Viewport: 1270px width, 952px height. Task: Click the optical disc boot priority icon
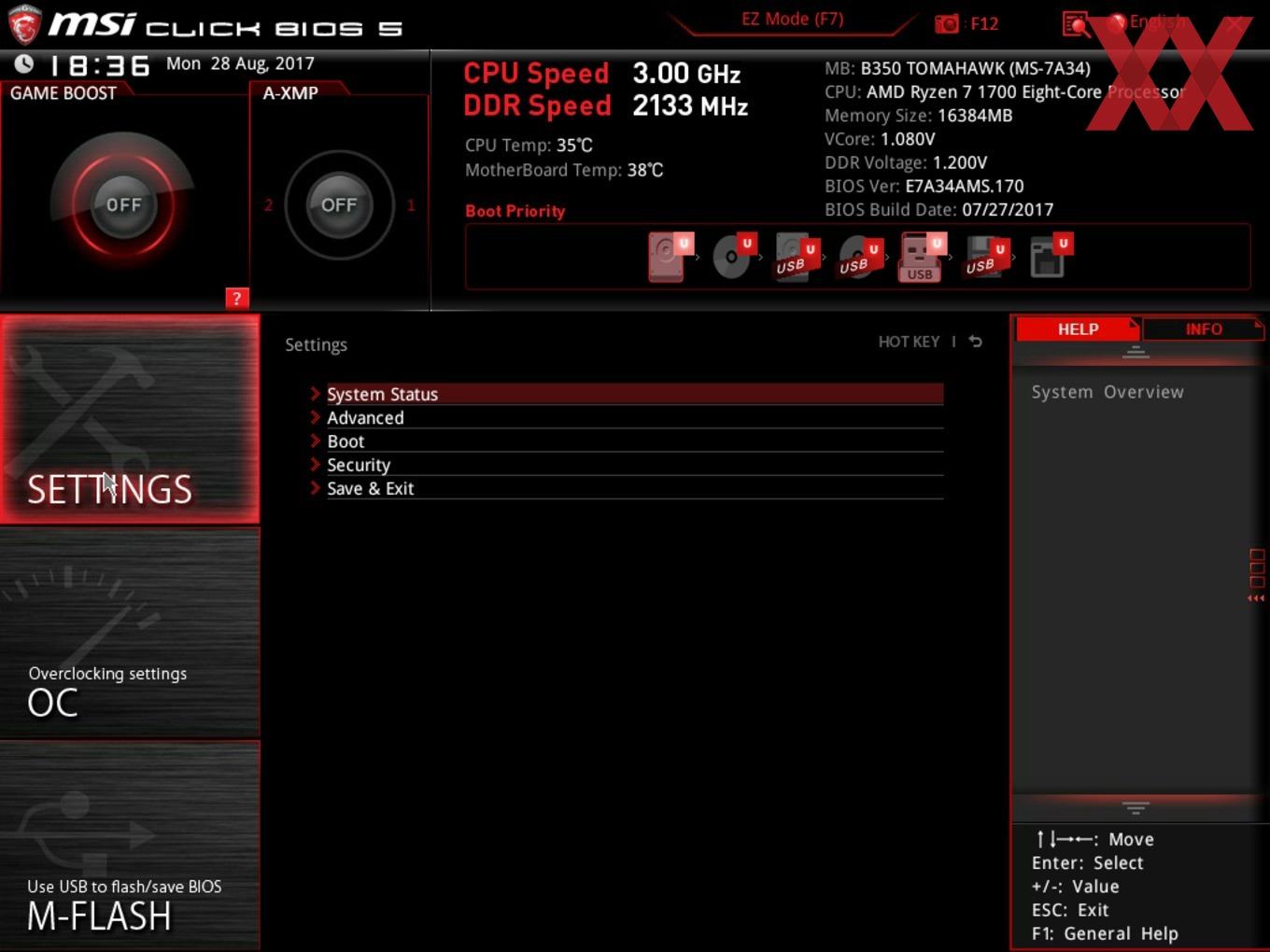[x=733, y=256]
